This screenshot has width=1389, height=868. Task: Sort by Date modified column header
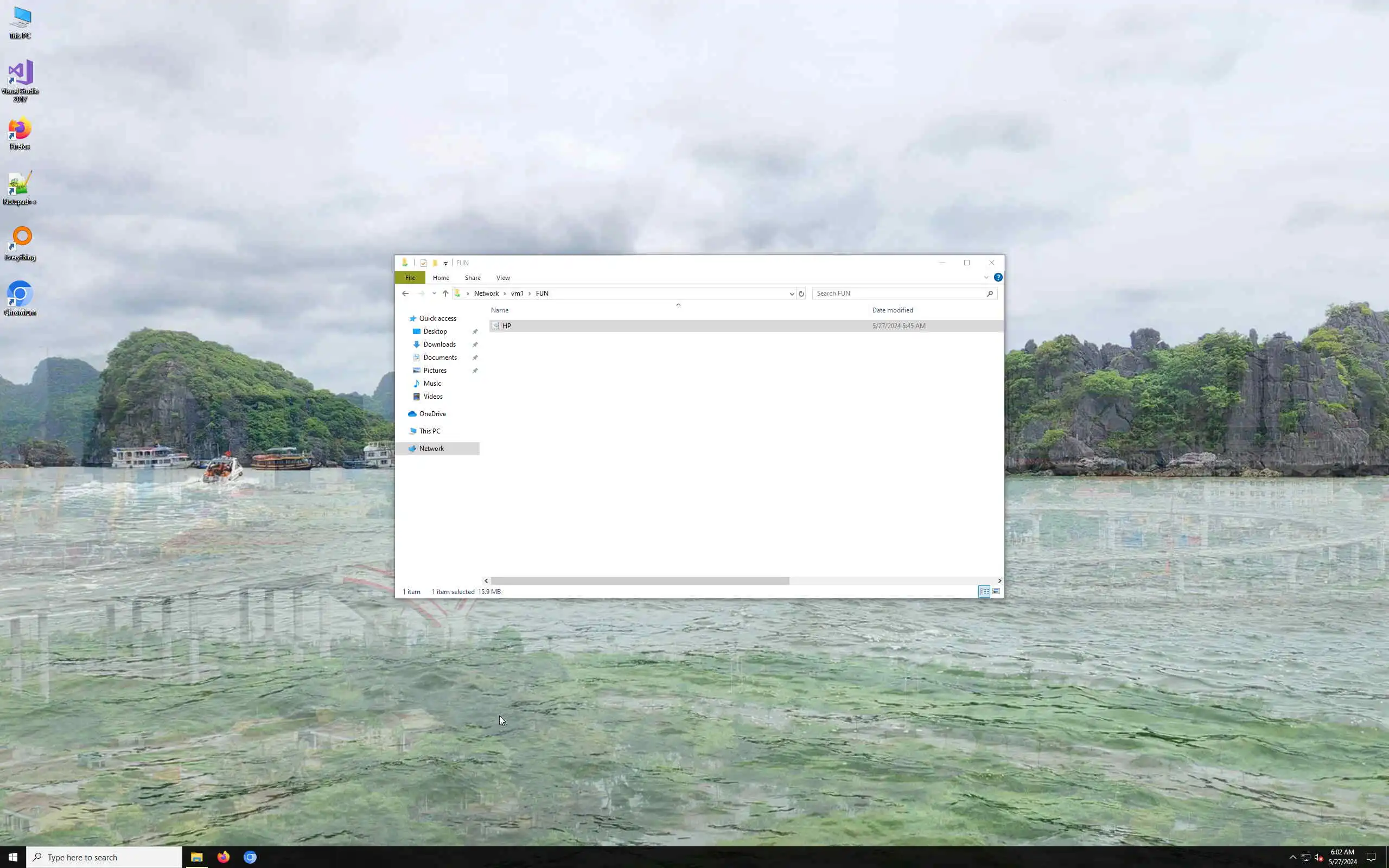tap(892, 310)
